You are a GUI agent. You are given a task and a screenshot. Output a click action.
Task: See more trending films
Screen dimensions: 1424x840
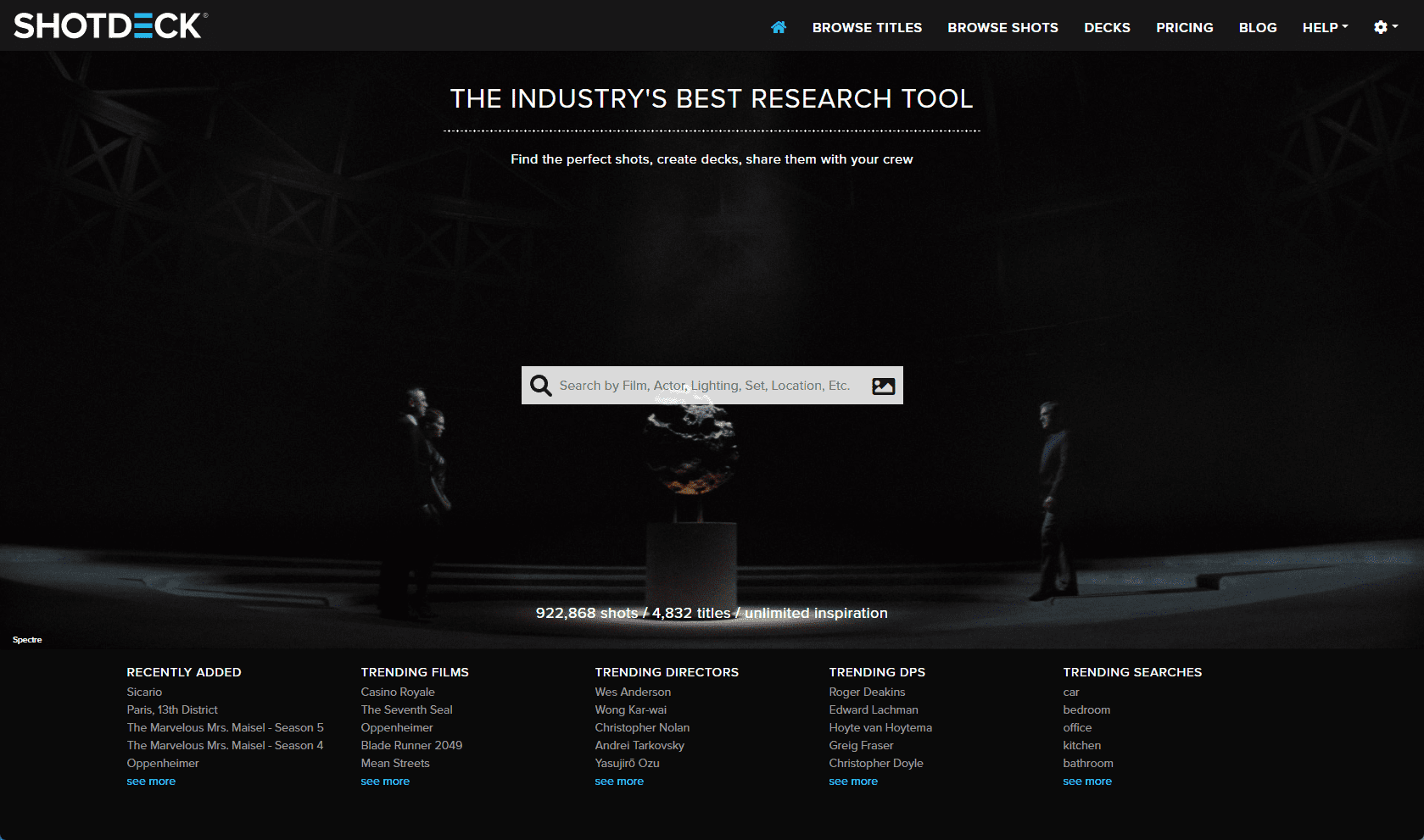pos(385,782)
